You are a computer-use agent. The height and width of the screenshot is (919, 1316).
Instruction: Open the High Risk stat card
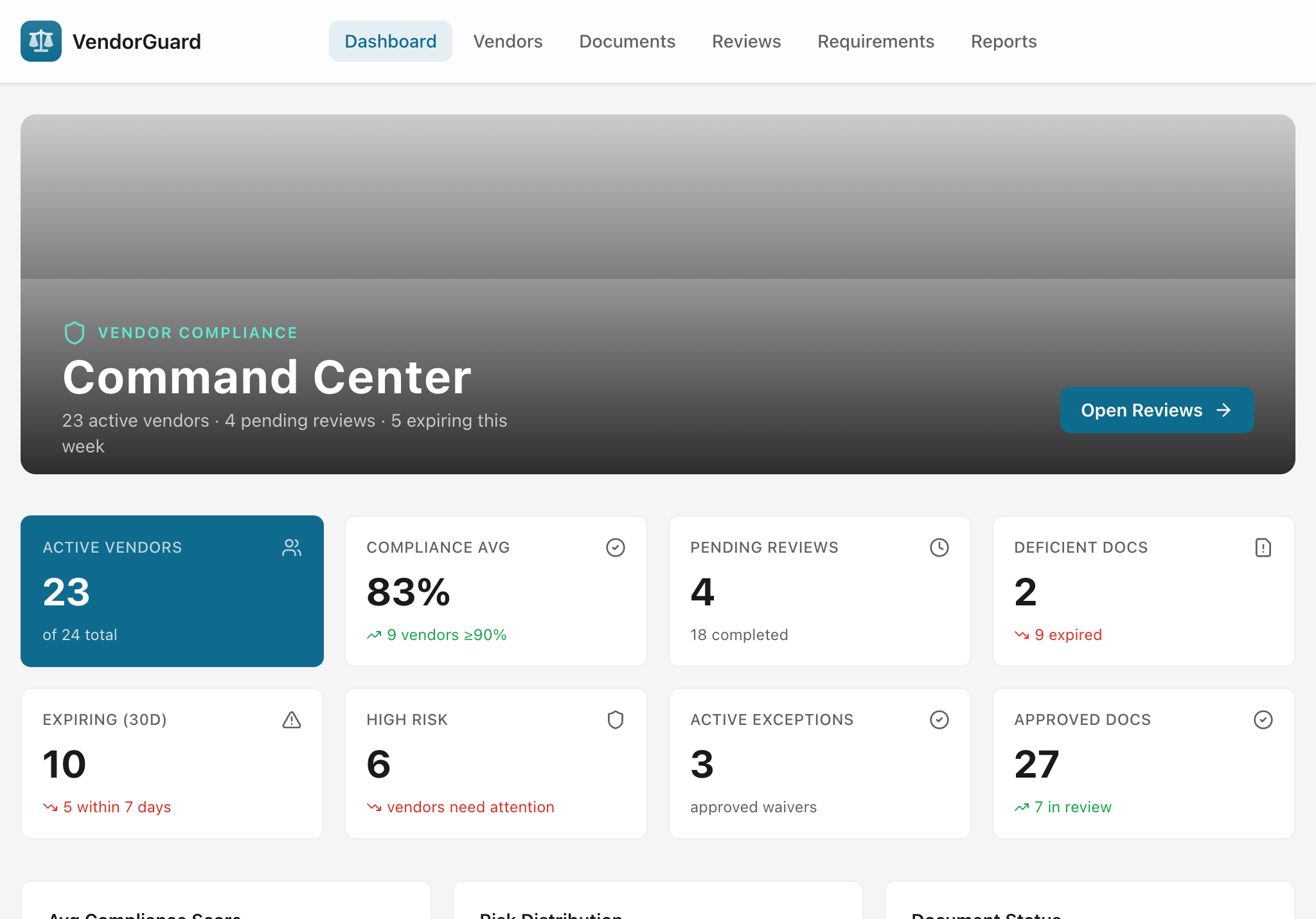[x=496, y=763]
